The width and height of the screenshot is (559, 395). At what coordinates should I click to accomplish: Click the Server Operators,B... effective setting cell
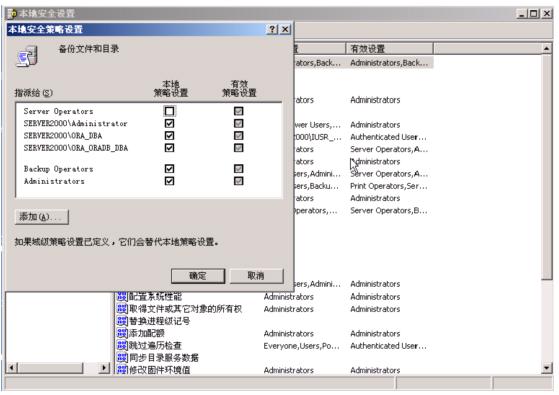(389, 211)
